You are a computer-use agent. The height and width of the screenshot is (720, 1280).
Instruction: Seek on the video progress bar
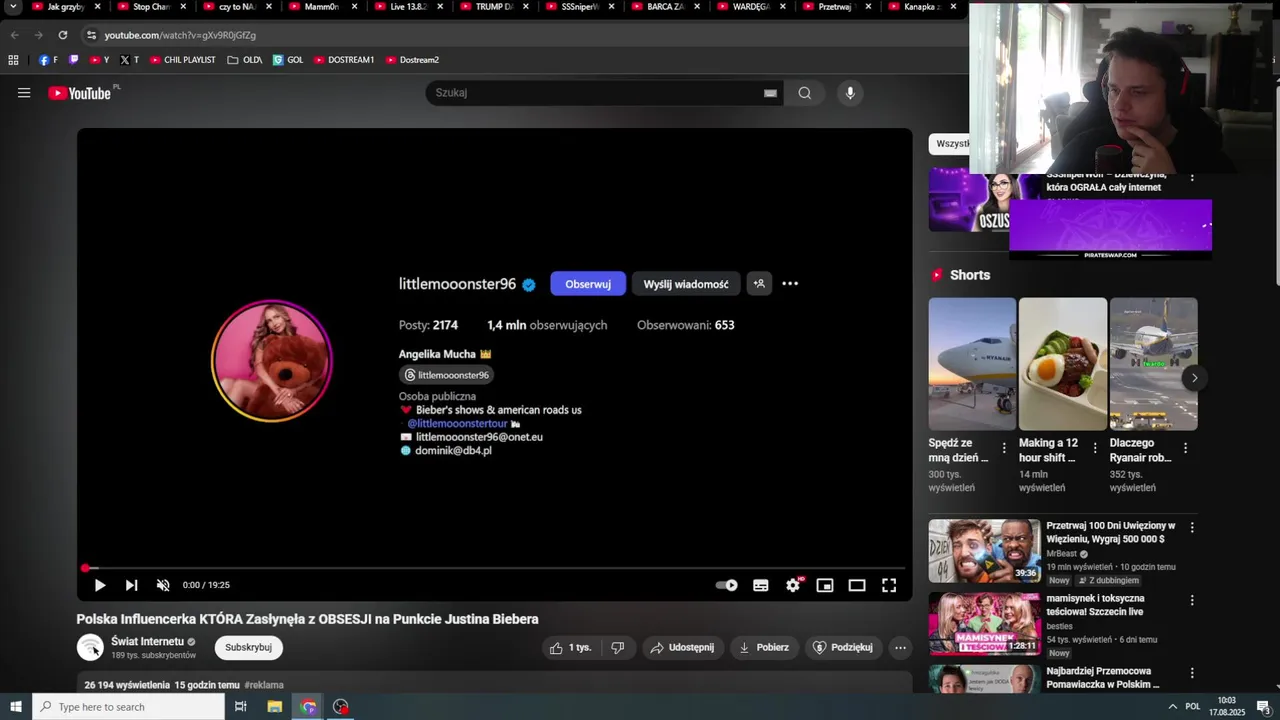495,568
